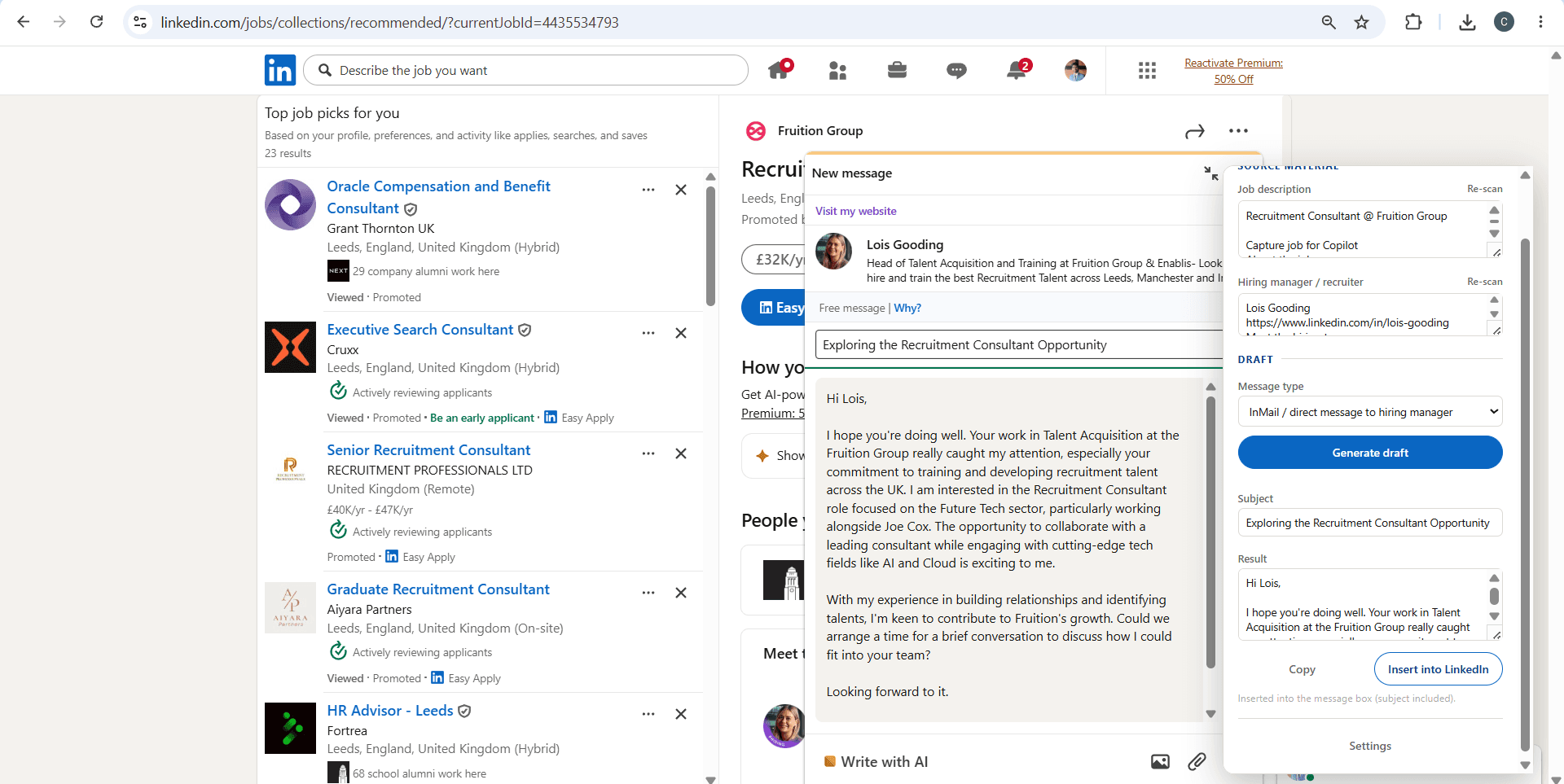Start Write with AI

click(x=876, y=762)
